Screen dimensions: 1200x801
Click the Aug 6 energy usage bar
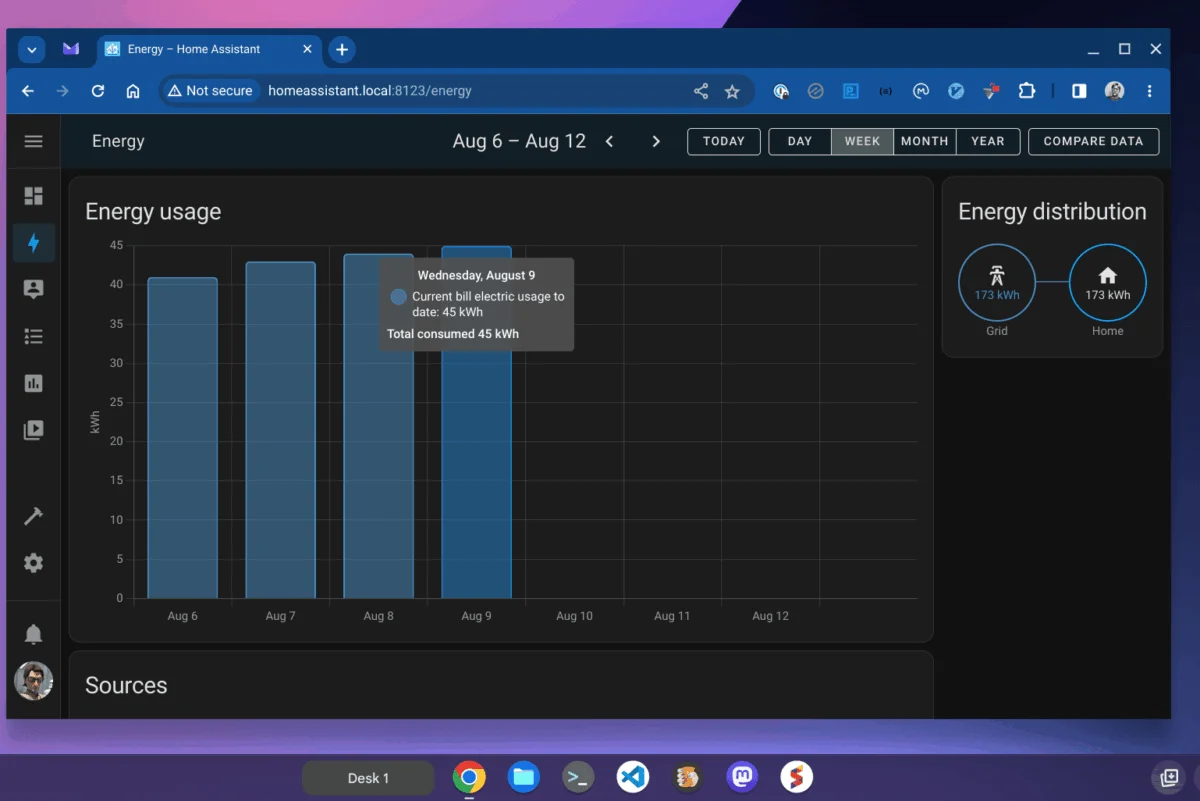pyautogui.click(x=182, y=438)
